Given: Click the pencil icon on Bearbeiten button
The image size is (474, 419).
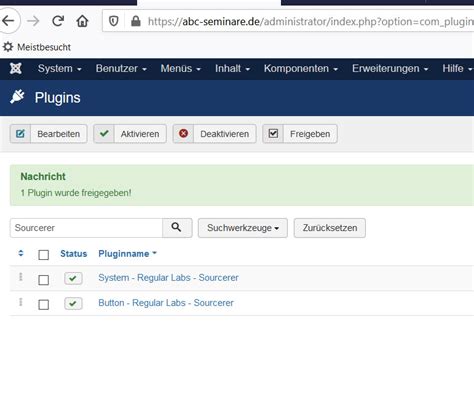Looking at the screenshot, I should click(20, 134).
